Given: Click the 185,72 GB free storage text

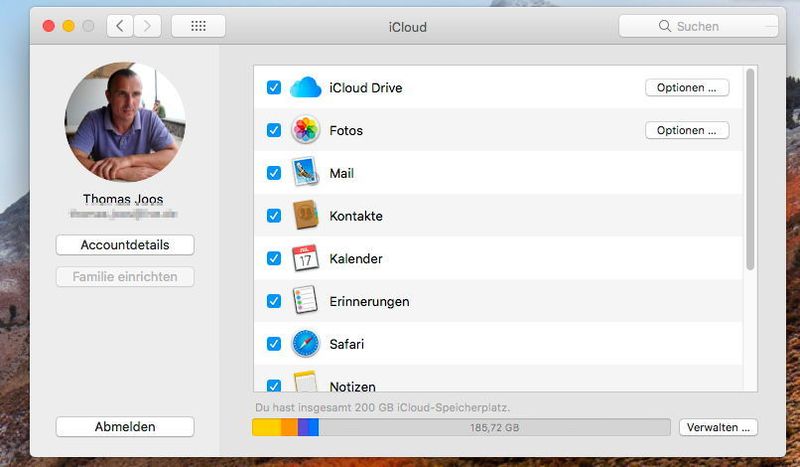Looking at the screenshot, I should [x=494, y=428].
